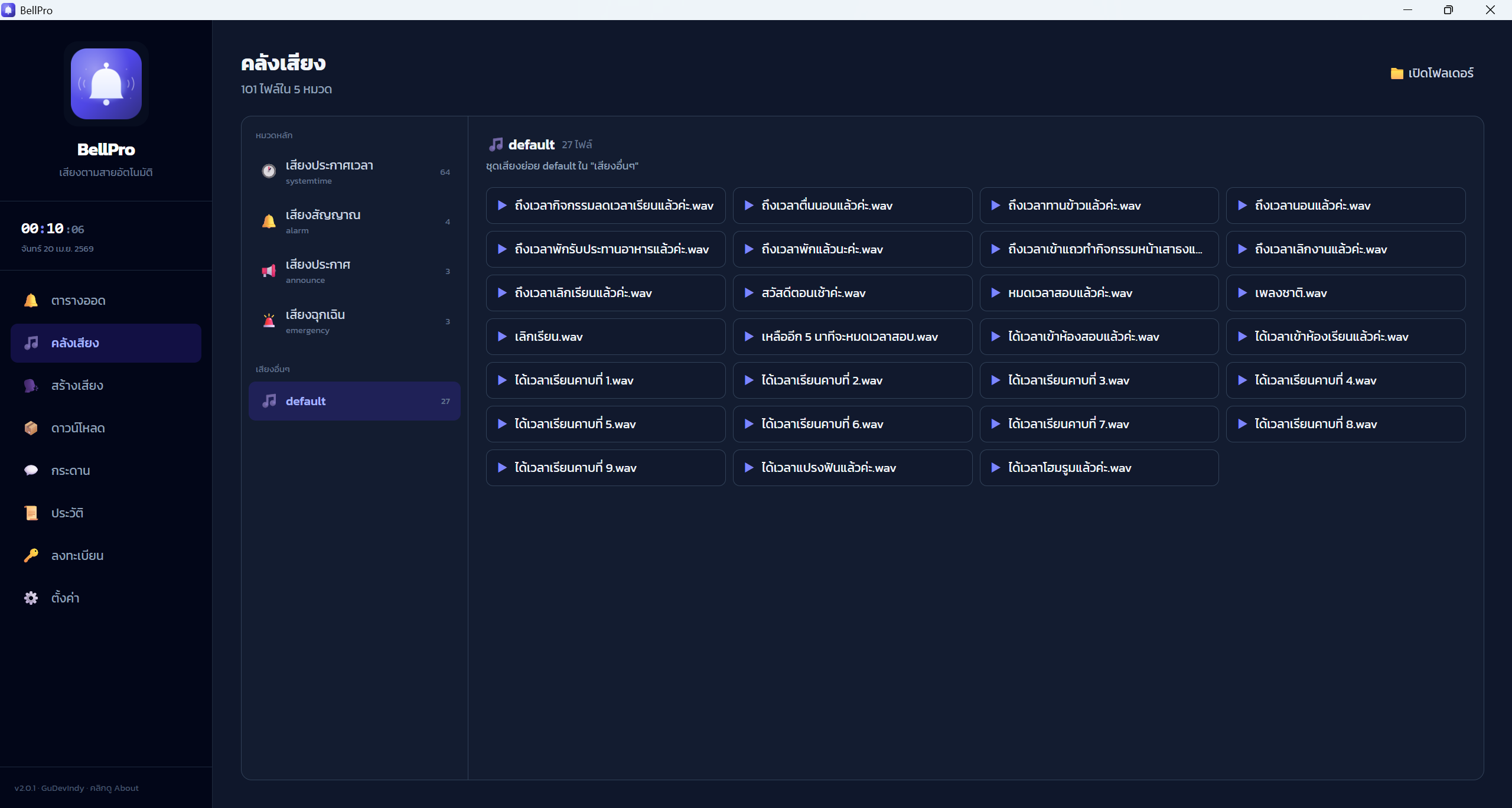Play ได้เวลาเรียนคาบที่ 3.wav
This screenshot has height=808, width=1512.
pos(1099,380)
